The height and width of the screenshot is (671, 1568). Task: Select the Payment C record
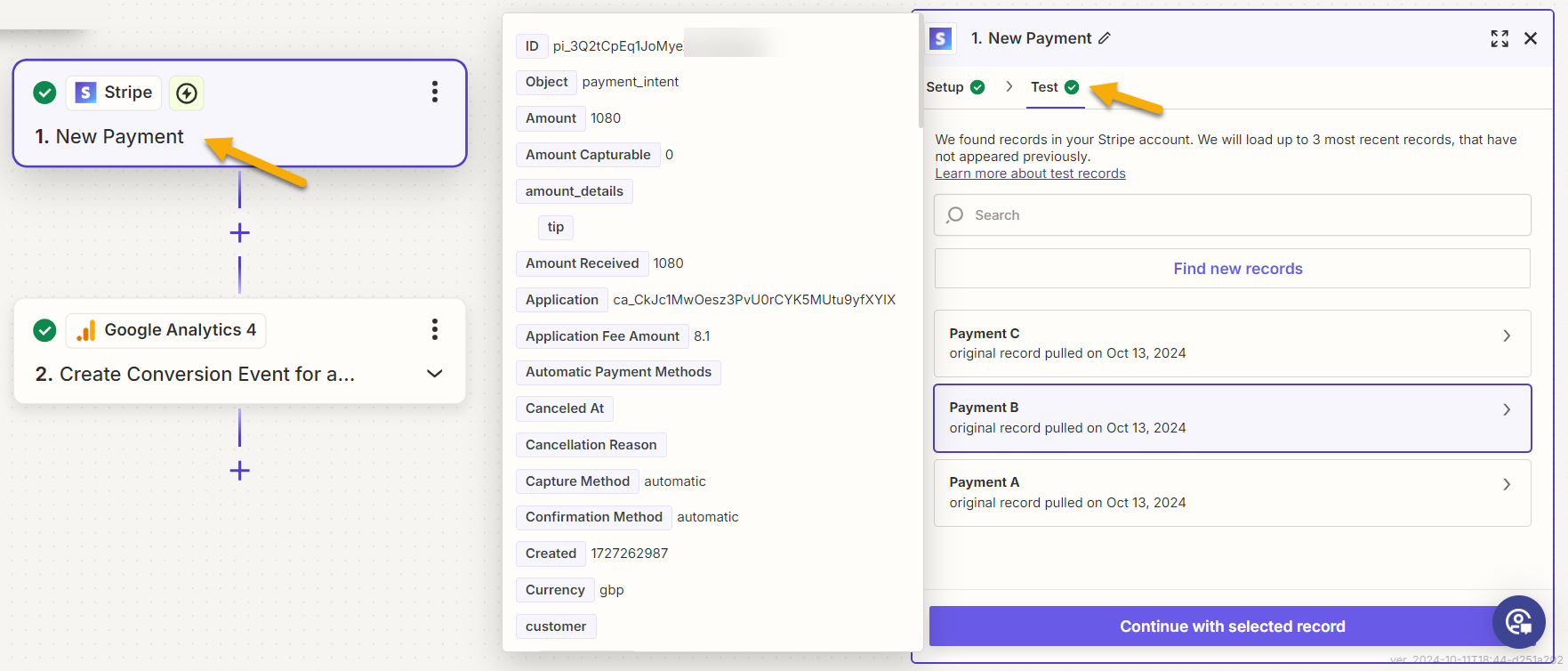click(1233, 344)
